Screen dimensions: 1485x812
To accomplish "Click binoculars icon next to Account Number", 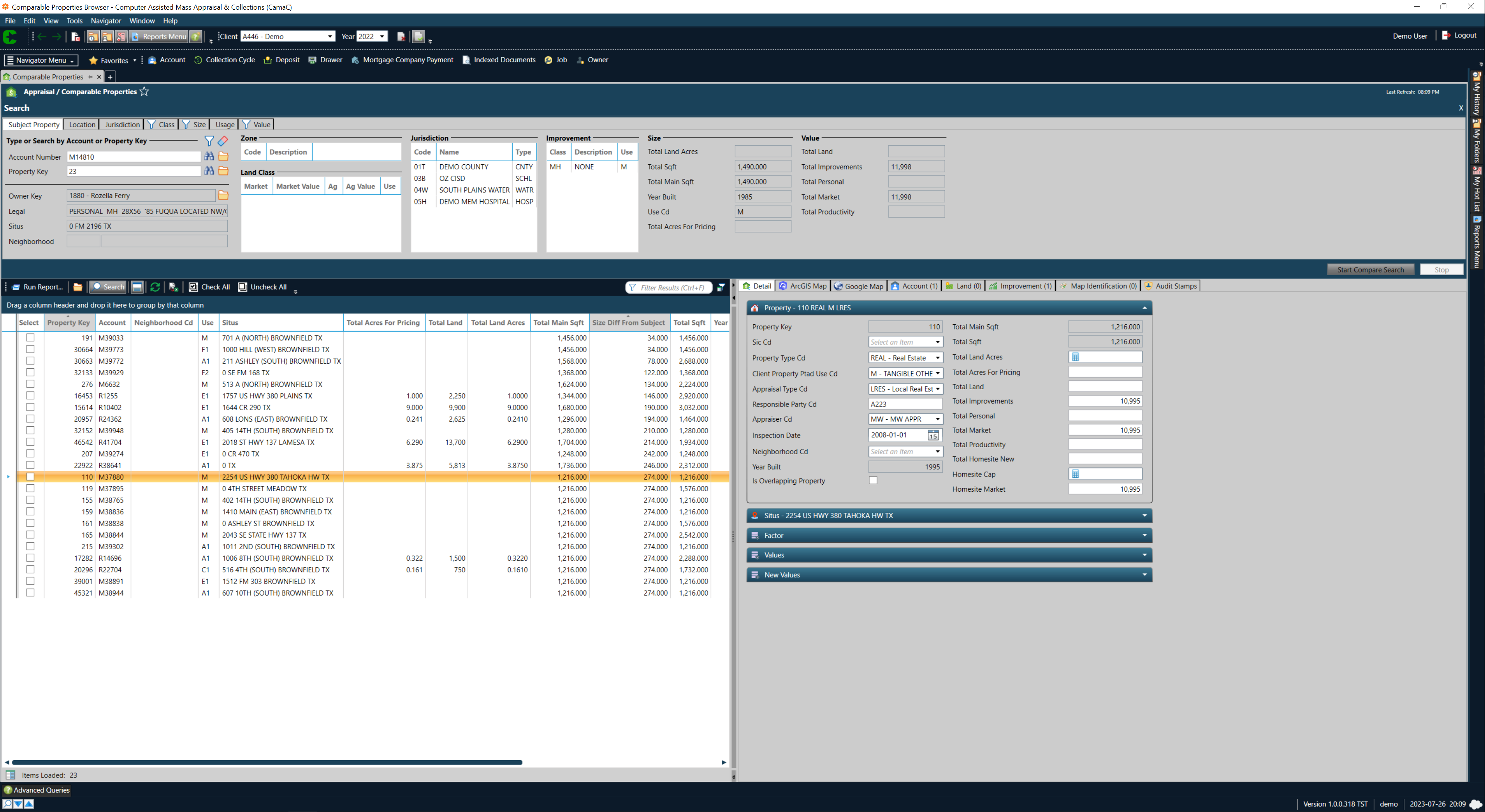I will pos(209,156).
